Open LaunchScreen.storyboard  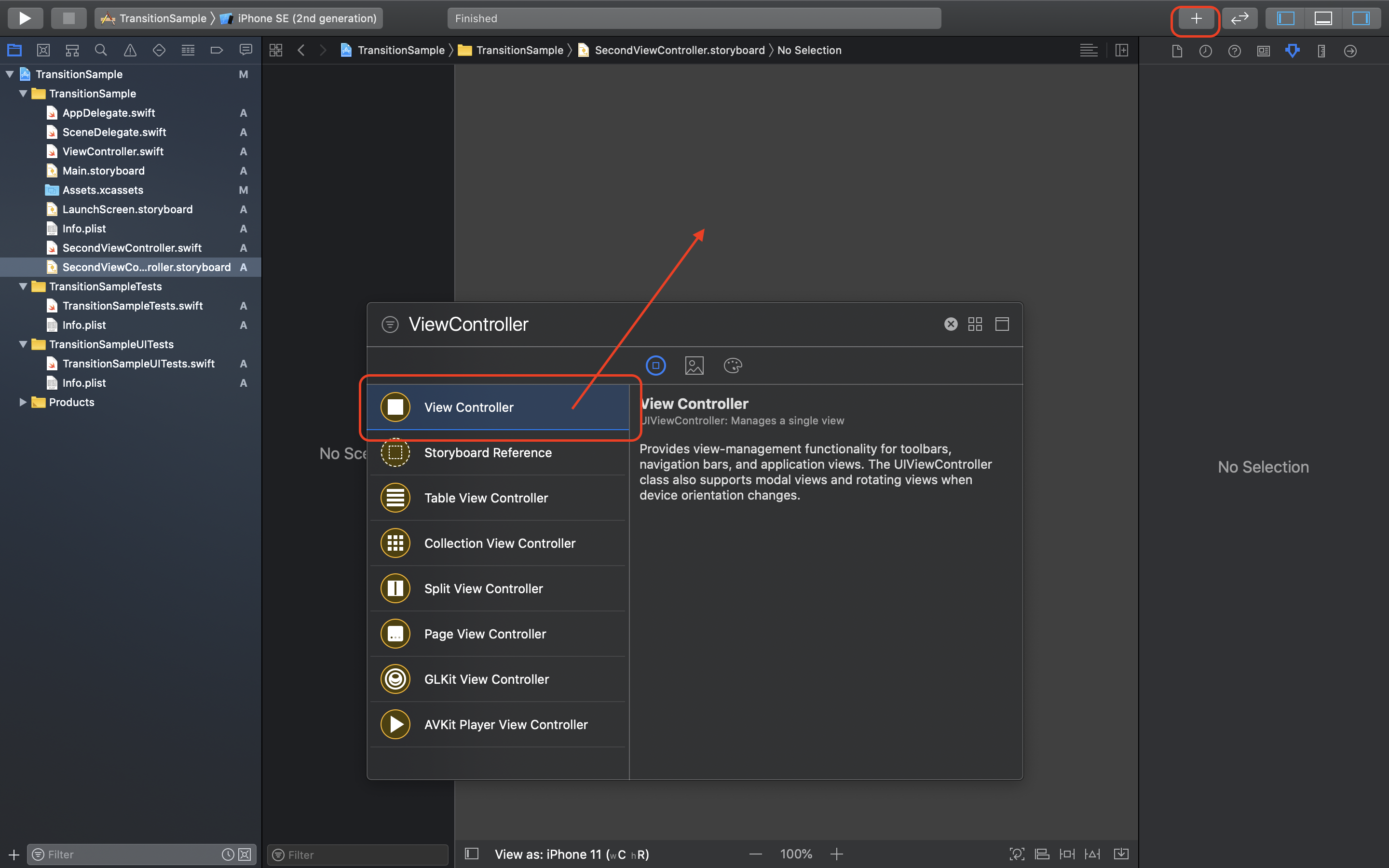click(127, 210)
